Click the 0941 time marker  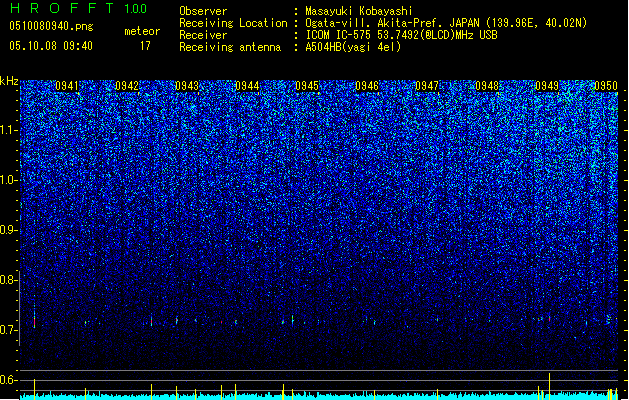(67, 86)
